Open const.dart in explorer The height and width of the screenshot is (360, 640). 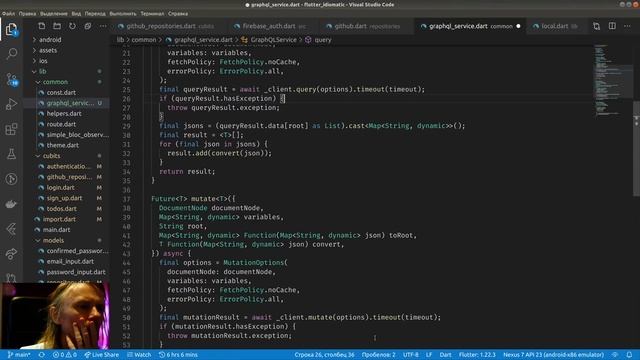(61, 93)
